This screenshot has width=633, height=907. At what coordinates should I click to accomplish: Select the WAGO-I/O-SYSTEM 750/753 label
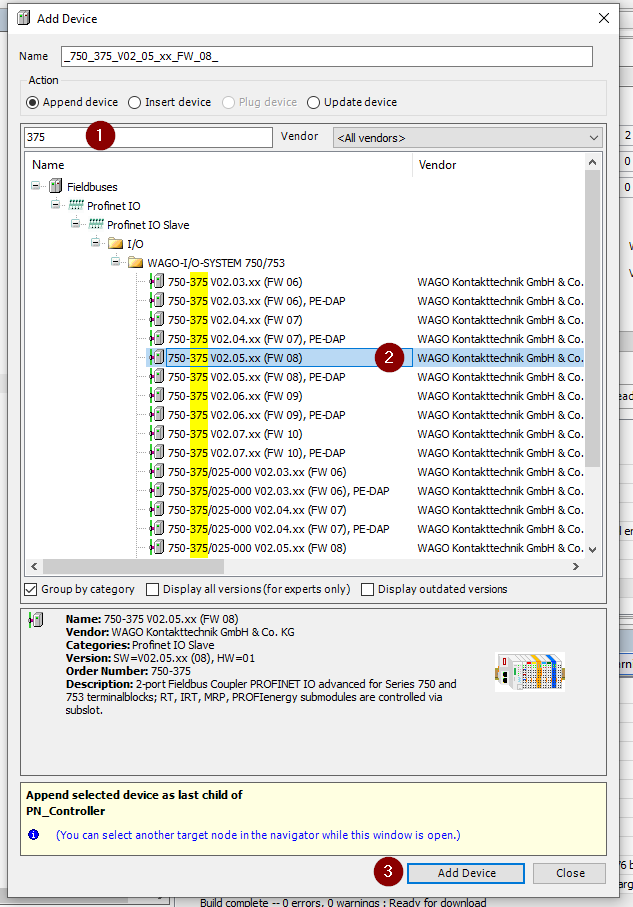[x=216, y=263]
